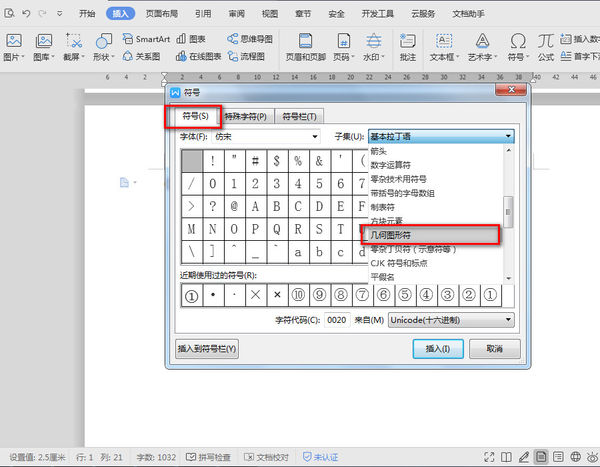Insert page number (页码)
Image resolution: width=600 pixels, height=467 pixels.
click(x=344, y=47)
